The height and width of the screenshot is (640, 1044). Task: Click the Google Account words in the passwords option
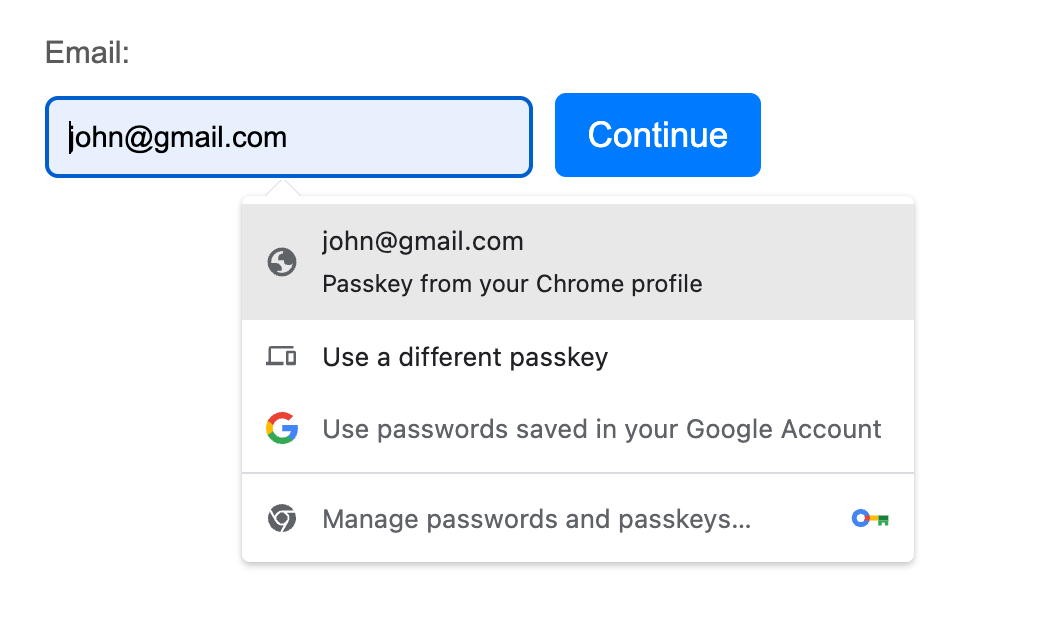click(784, 430)
